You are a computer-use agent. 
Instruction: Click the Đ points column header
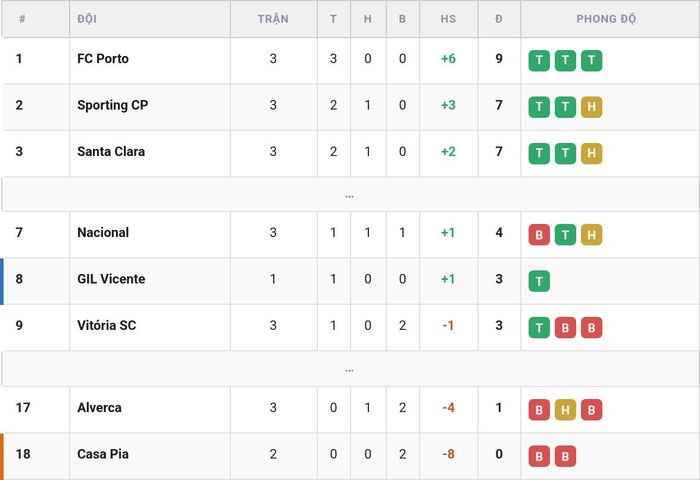(499, 19)
